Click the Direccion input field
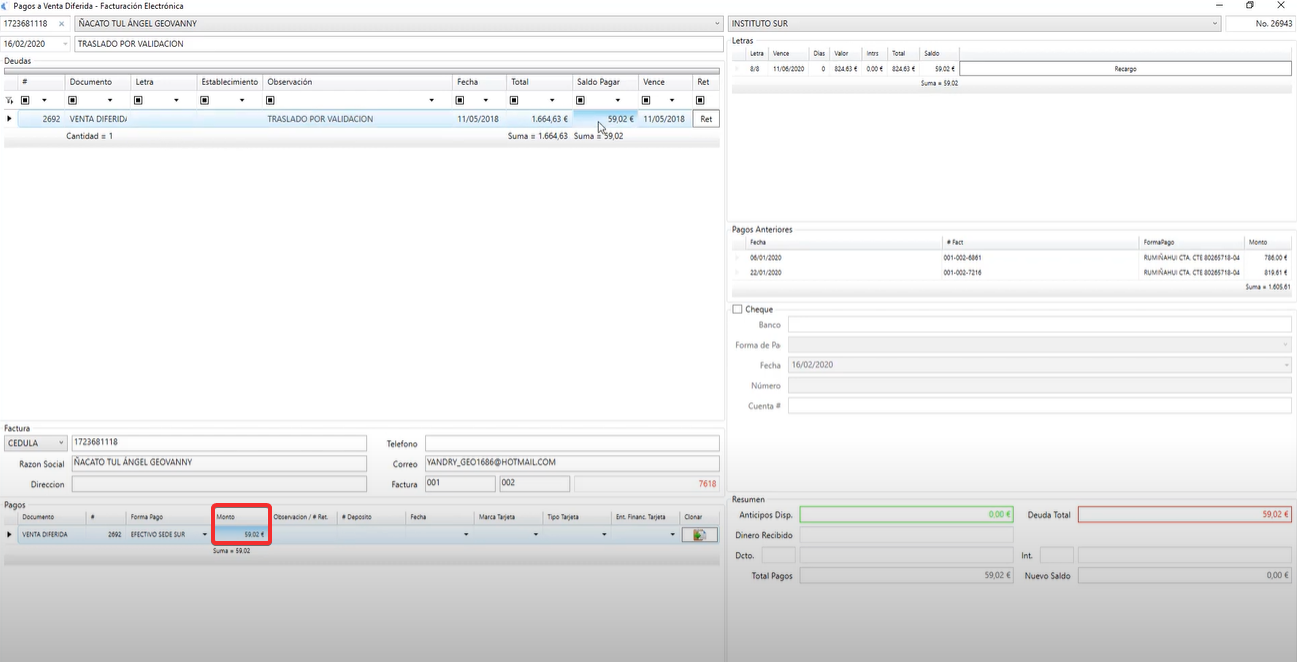 click(x=219, y=484)
